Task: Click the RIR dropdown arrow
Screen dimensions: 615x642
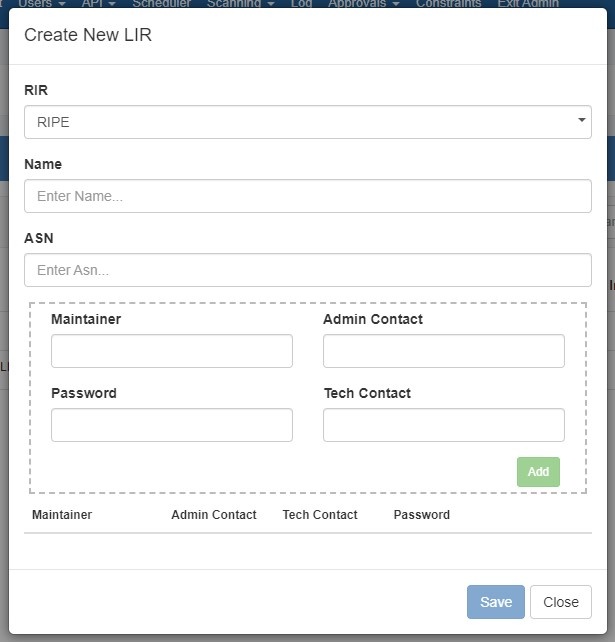Action: click(x=581, y=121)
